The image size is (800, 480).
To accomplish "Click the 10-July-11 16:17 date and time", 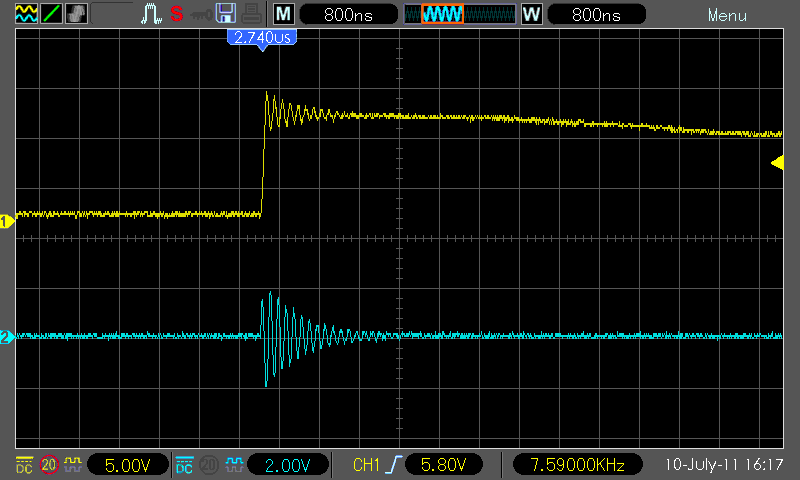I will [723, 465].
